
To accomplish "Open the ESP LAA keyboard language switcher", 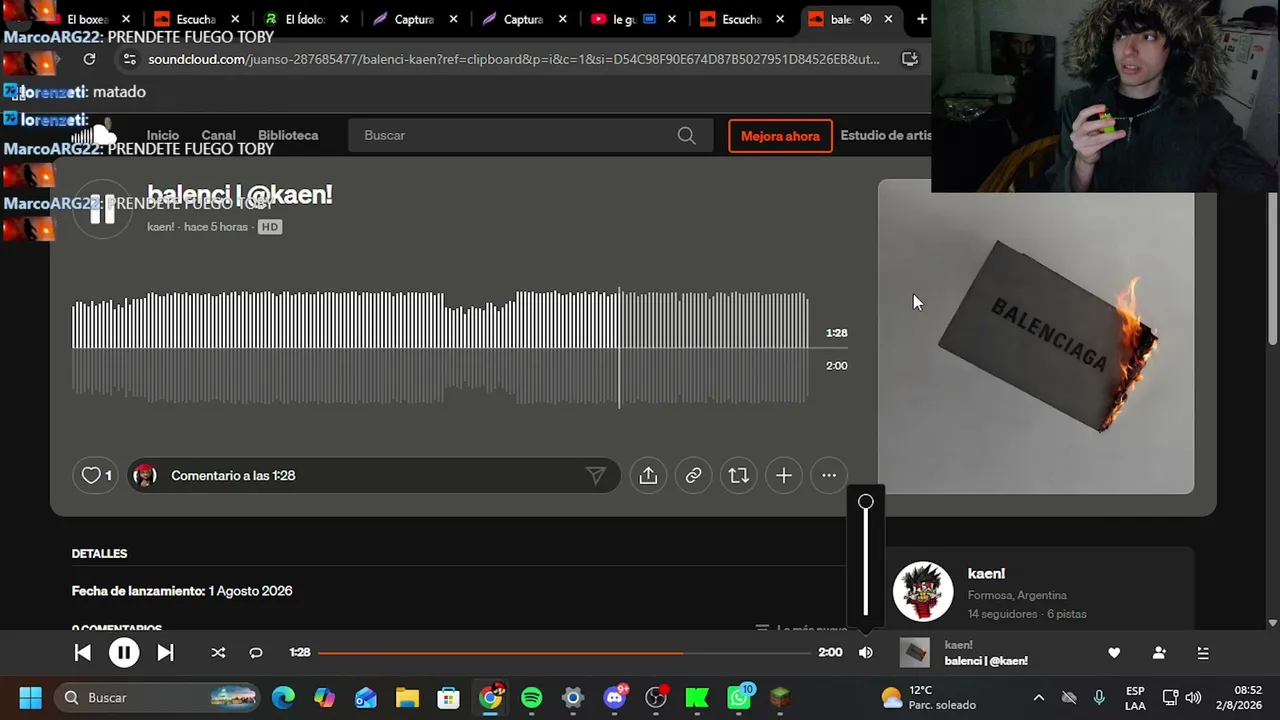I will click(1135, 698).
